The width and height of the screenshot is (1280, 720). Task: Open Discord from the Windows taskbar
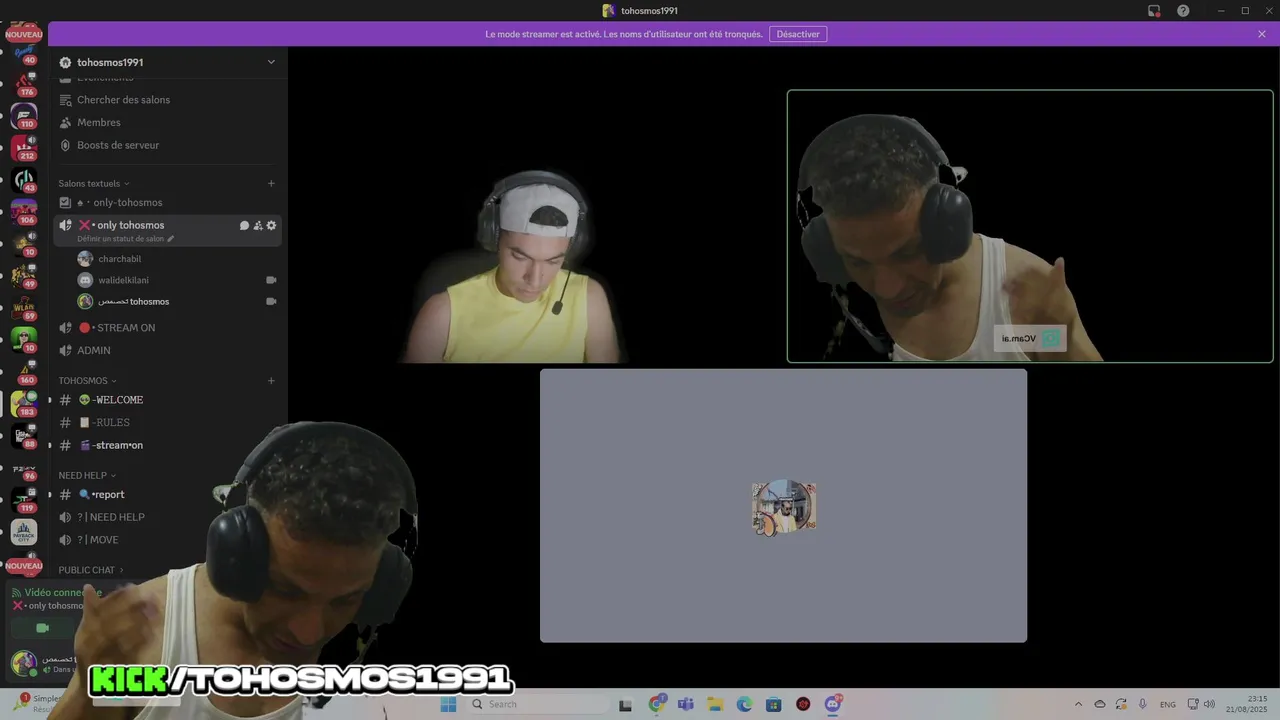coord(833,704)
